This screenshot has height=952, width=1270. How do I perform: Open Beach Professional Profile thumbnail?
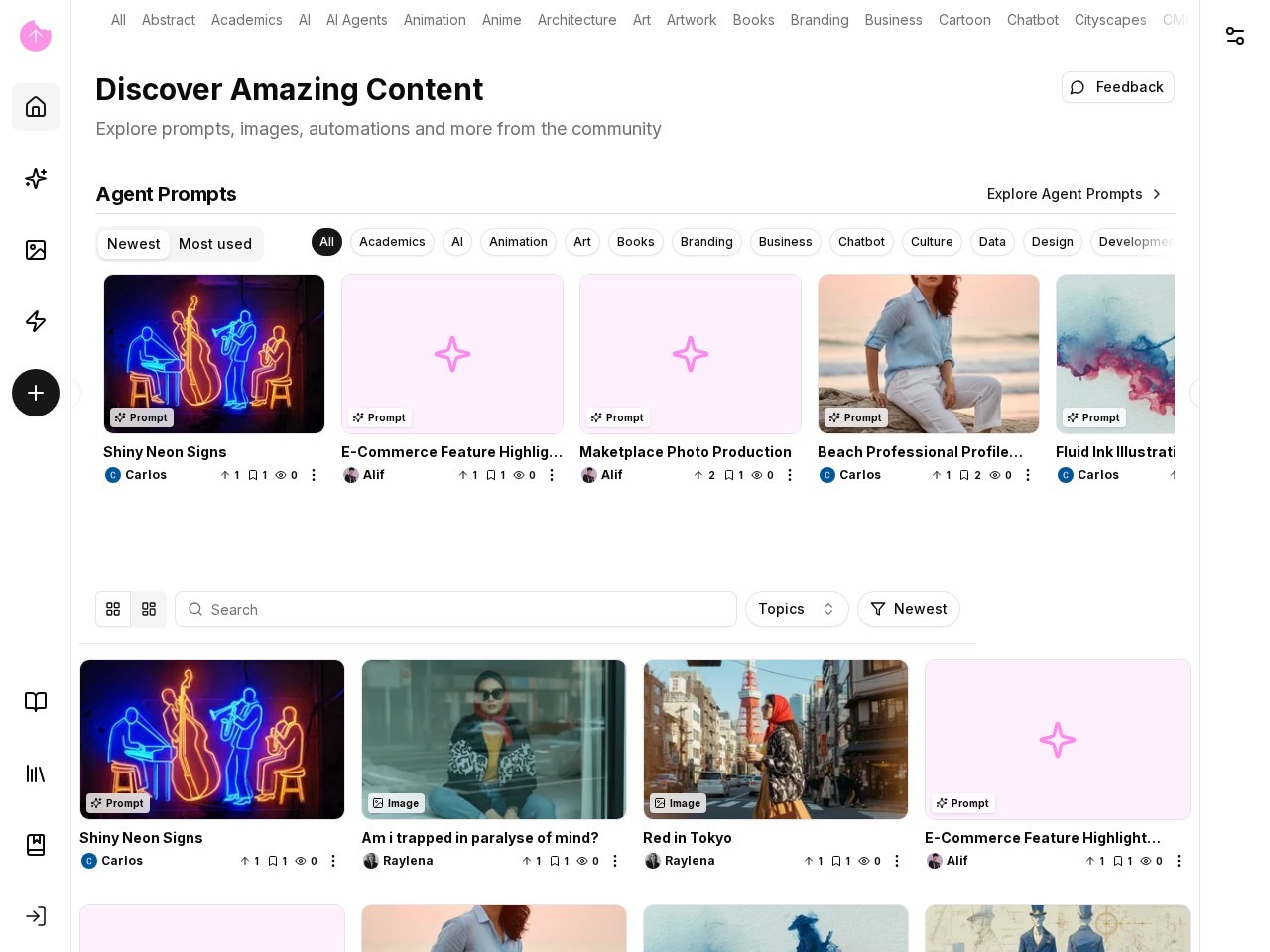pyautogui.click(x=928, y=354)
